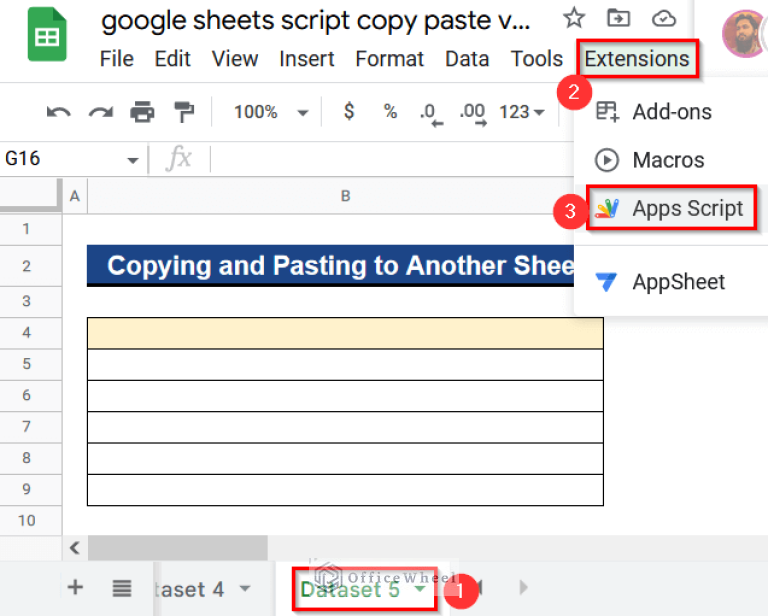Screen dimensions: 768x616
Task: Open the Data menu
Action: pos(467,59)
